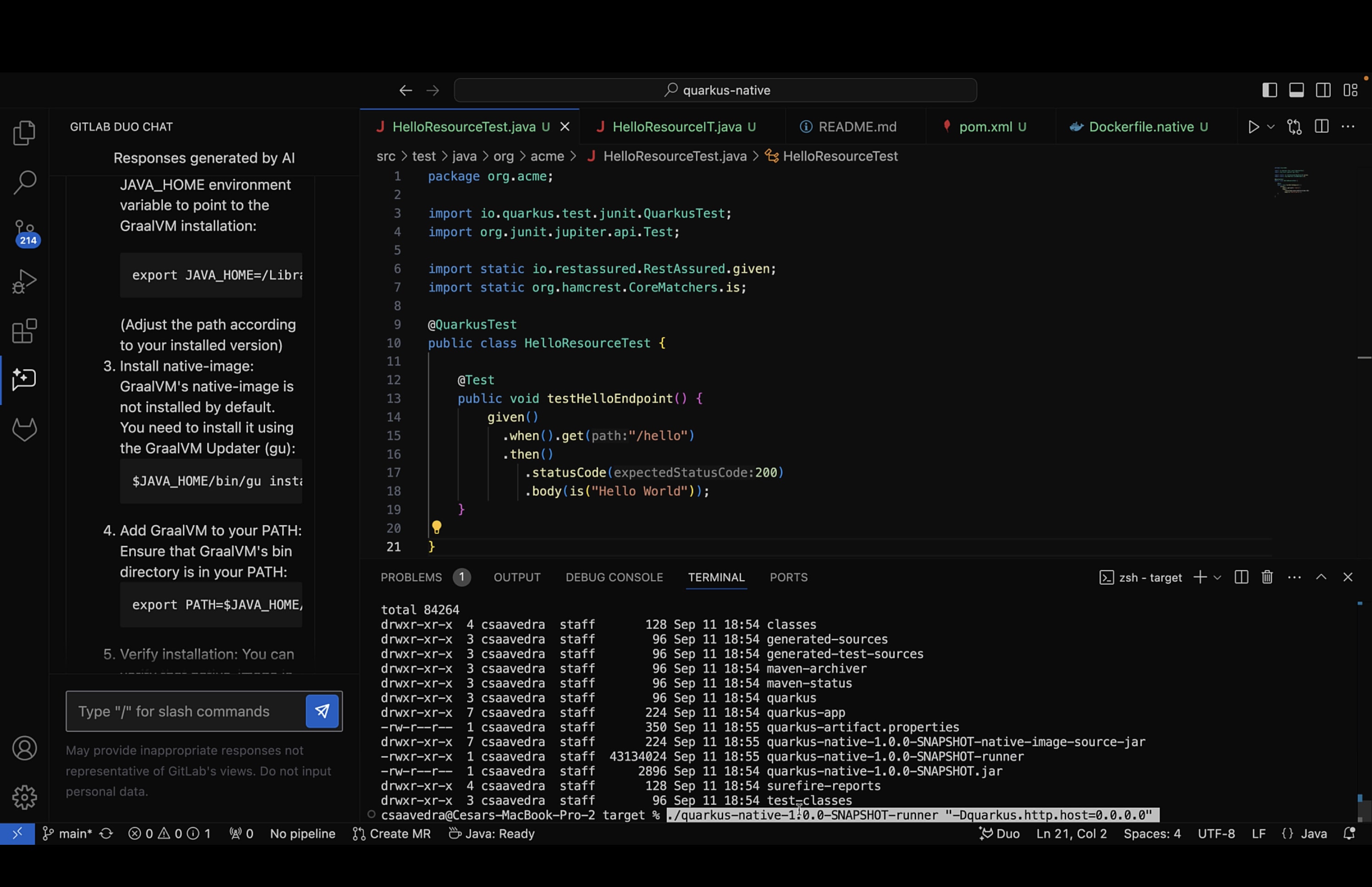Change line endings via LF status item

tap(1258, 833)
